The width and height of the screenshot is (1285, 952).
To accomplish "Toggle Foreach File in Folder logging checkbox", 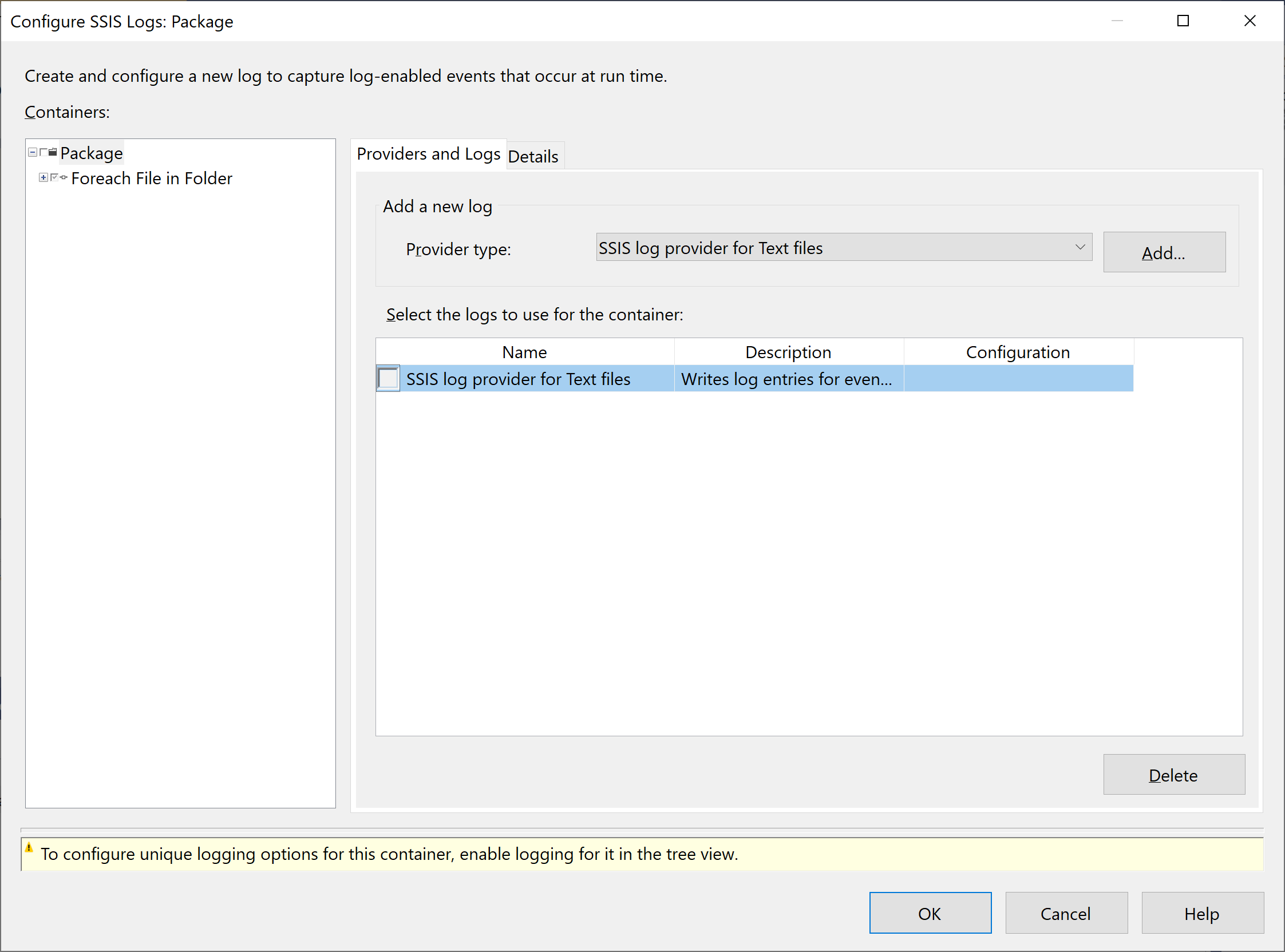I will point(54,177).
